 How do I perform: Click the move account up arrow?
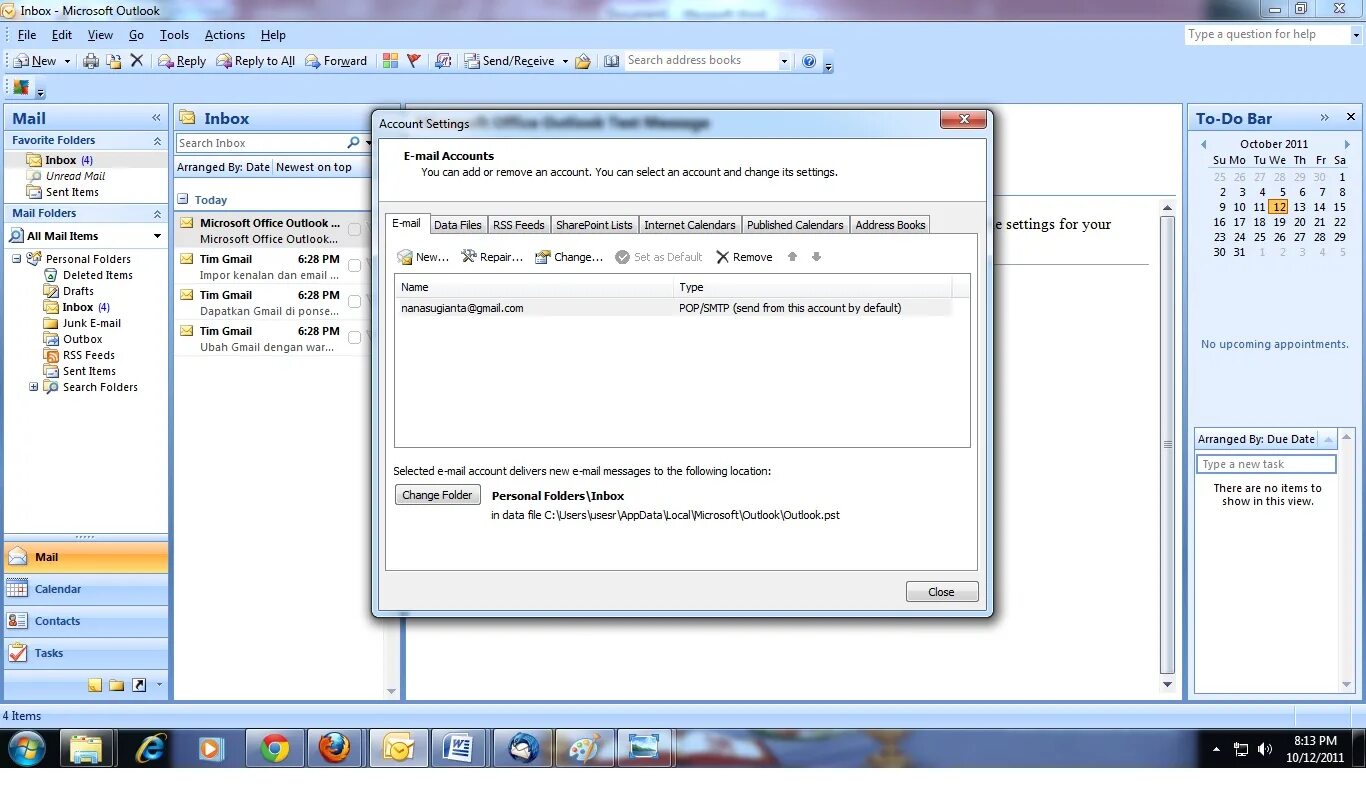click(x=792, y=257)
